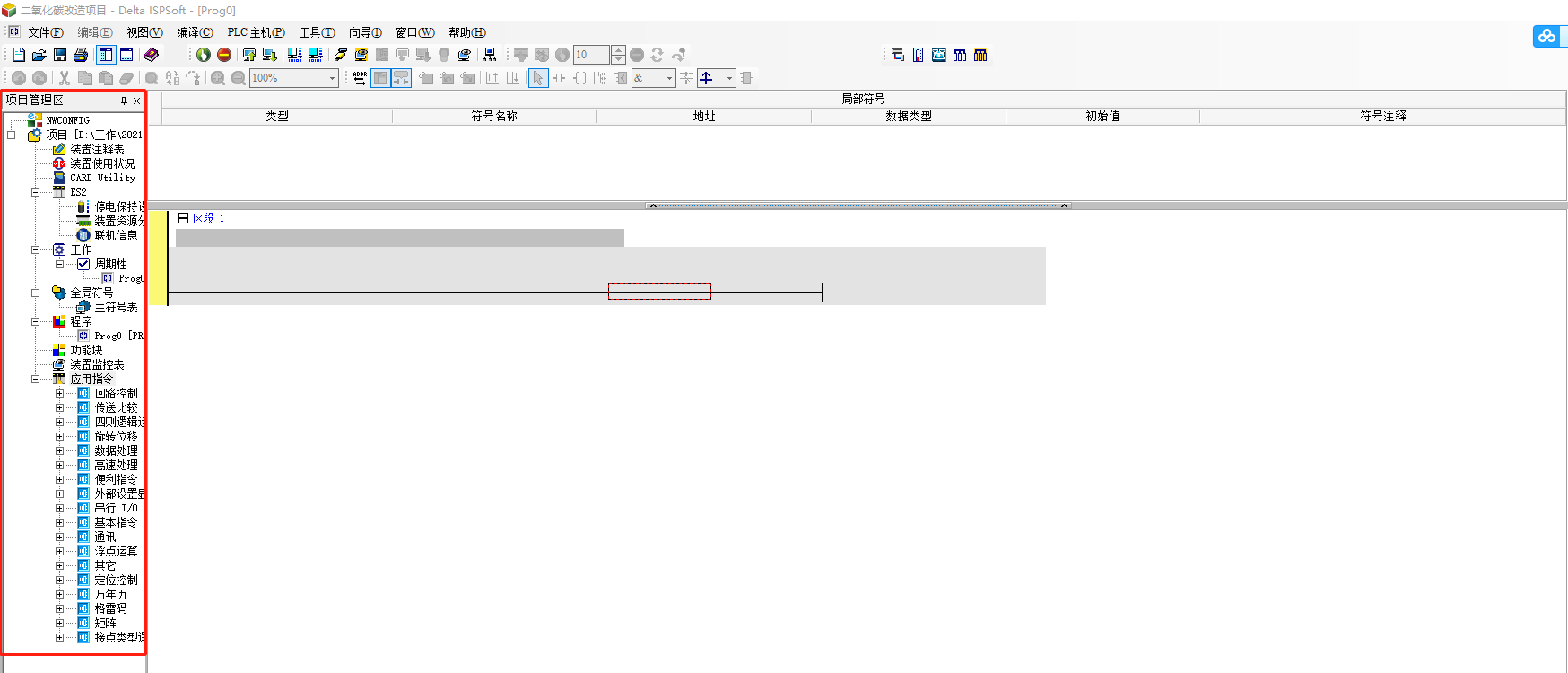This screenshot has width=1568, height=673.
Task: Collapse the 应用指令 tree node
Action: [x=36, y=379]
